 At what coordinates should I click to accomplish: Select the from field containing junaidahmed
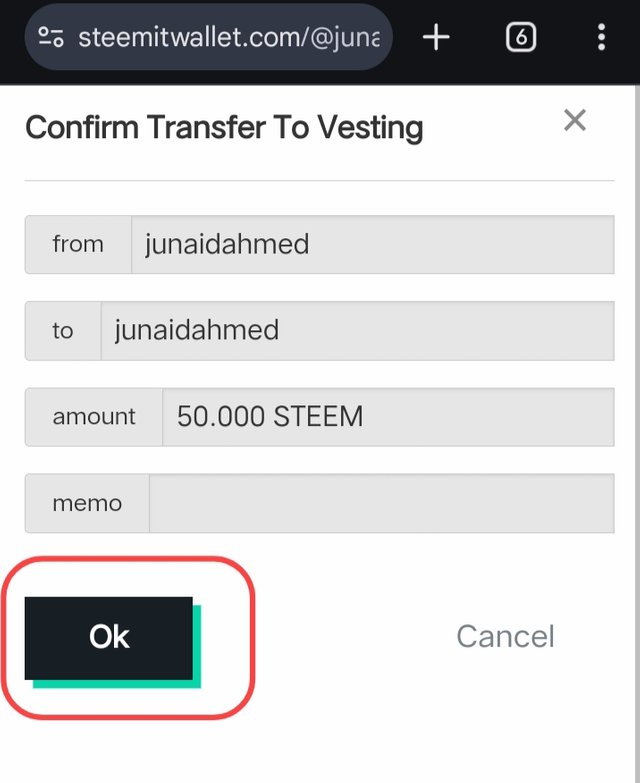click(372, 245)
